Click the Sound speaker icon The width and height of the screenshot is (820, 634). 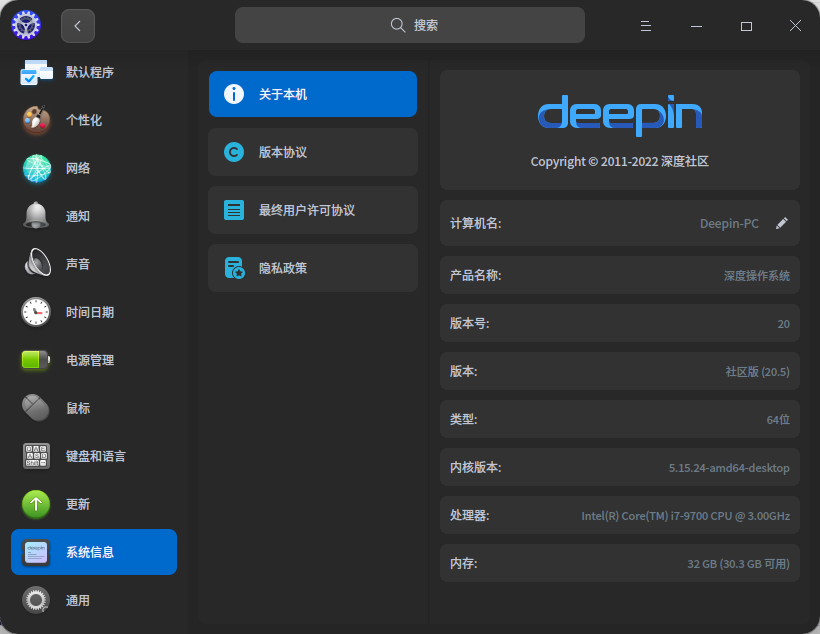point(36,264)
